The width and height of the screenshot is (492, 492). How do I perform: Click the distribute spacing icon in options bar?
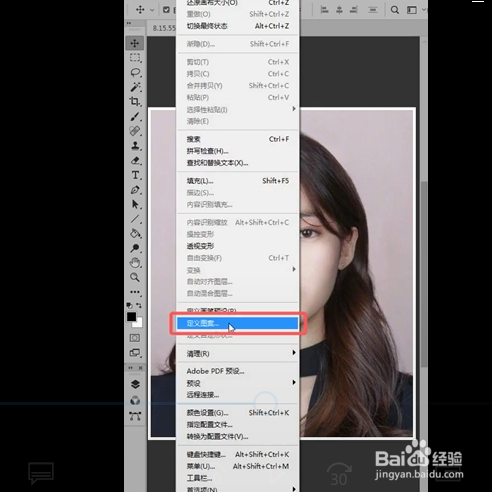[373, 10]
